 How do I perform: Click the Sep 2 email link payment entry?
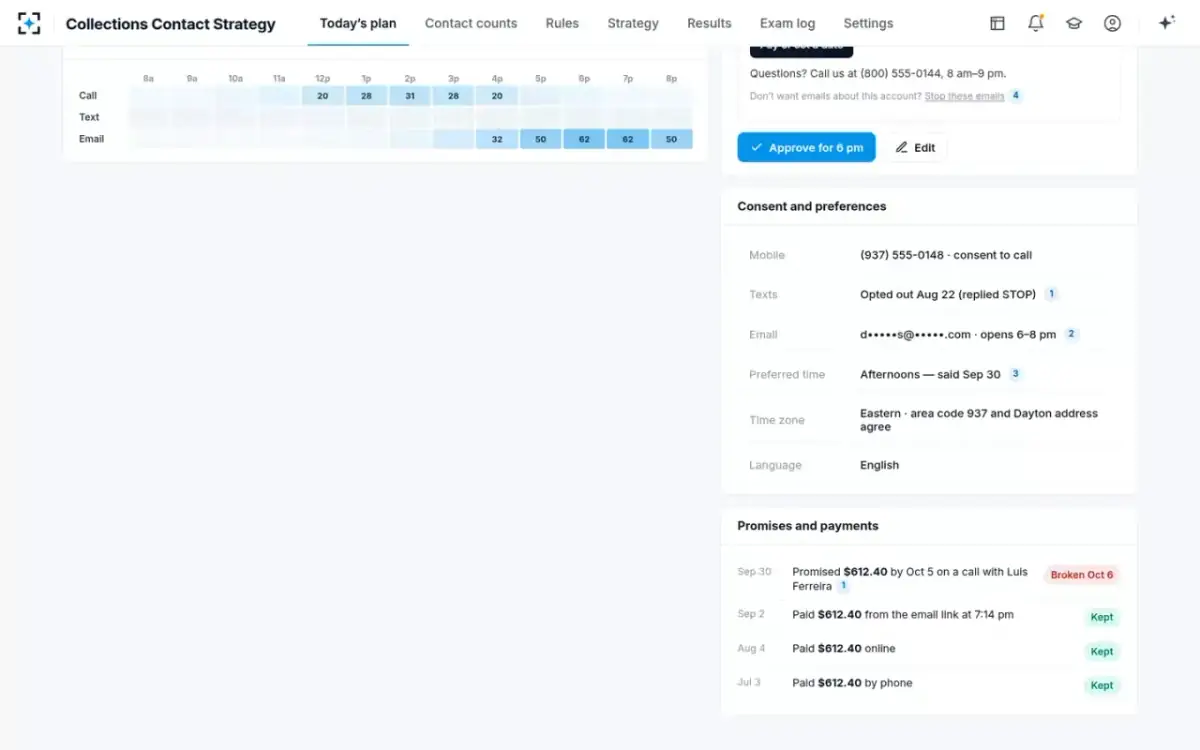point(929,615)
